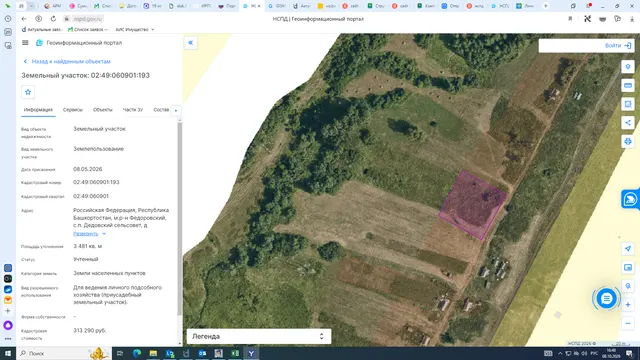The width and height of the screenshot is (640, 360).
Task: Open the portal hamburger menu
Action: point(25,42)
